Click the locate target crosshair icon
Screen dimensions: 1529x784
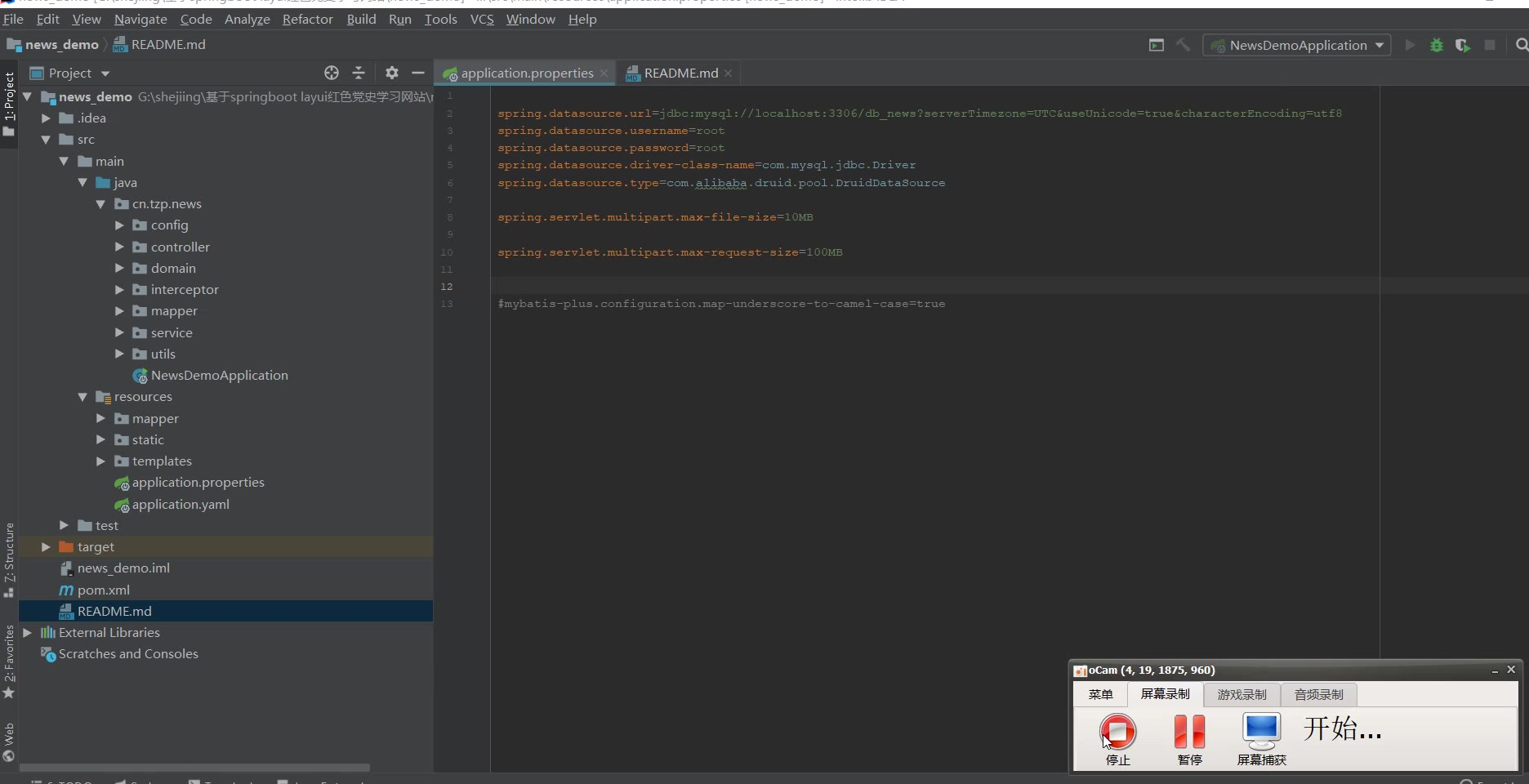coord(331,73)
